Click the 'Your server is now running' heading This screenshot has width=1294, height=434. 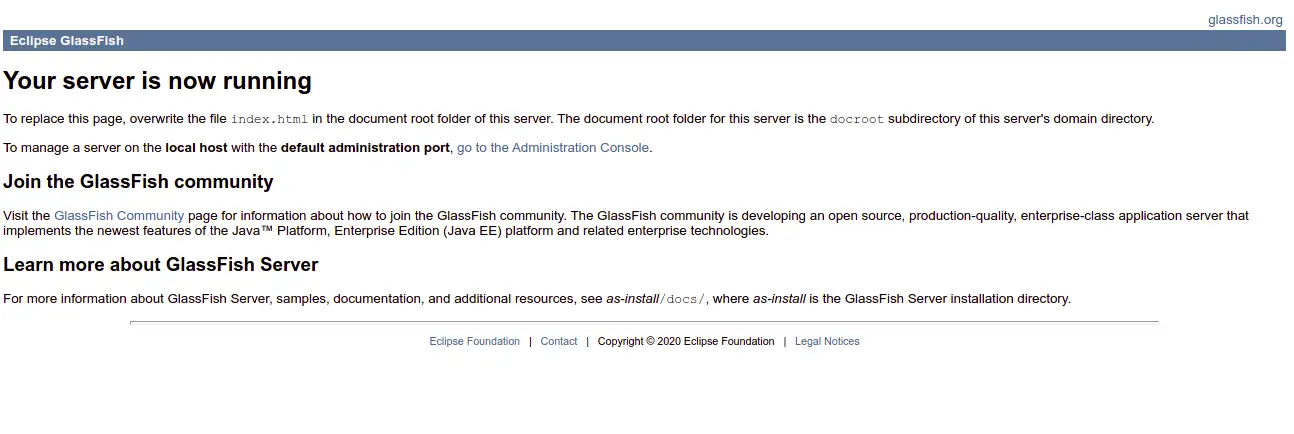click(158, 80)
